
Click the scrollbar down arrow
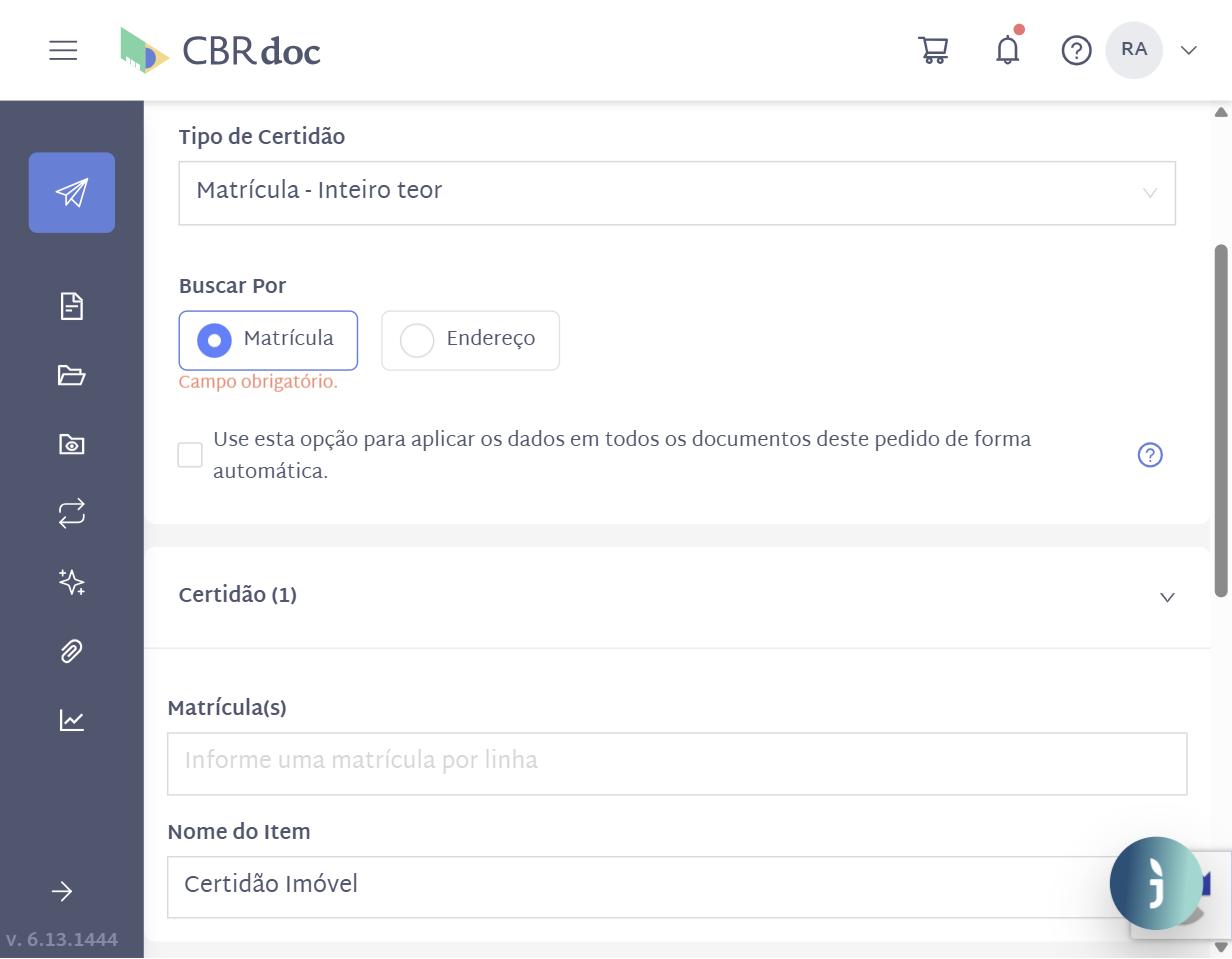pos(1221,947)
